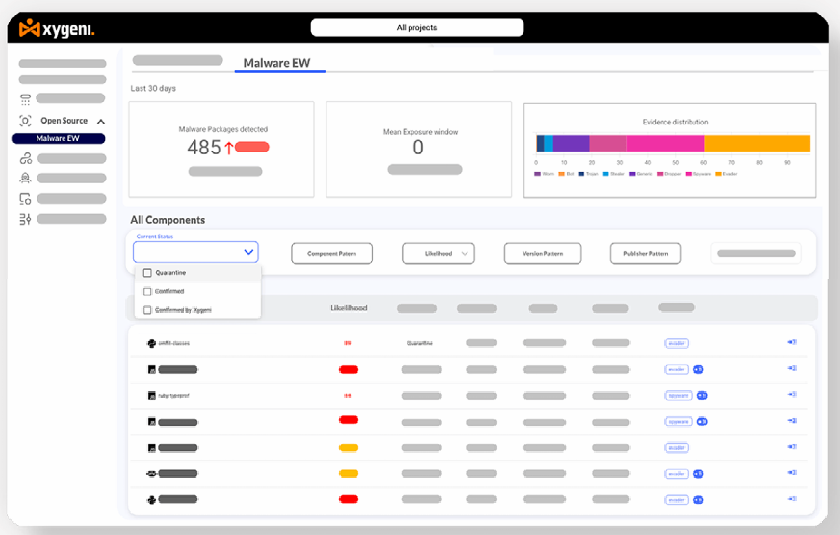Click the Python package icon in first row
Image resolution: width=840 pixels, height=535 pixels.
[150, 343]
